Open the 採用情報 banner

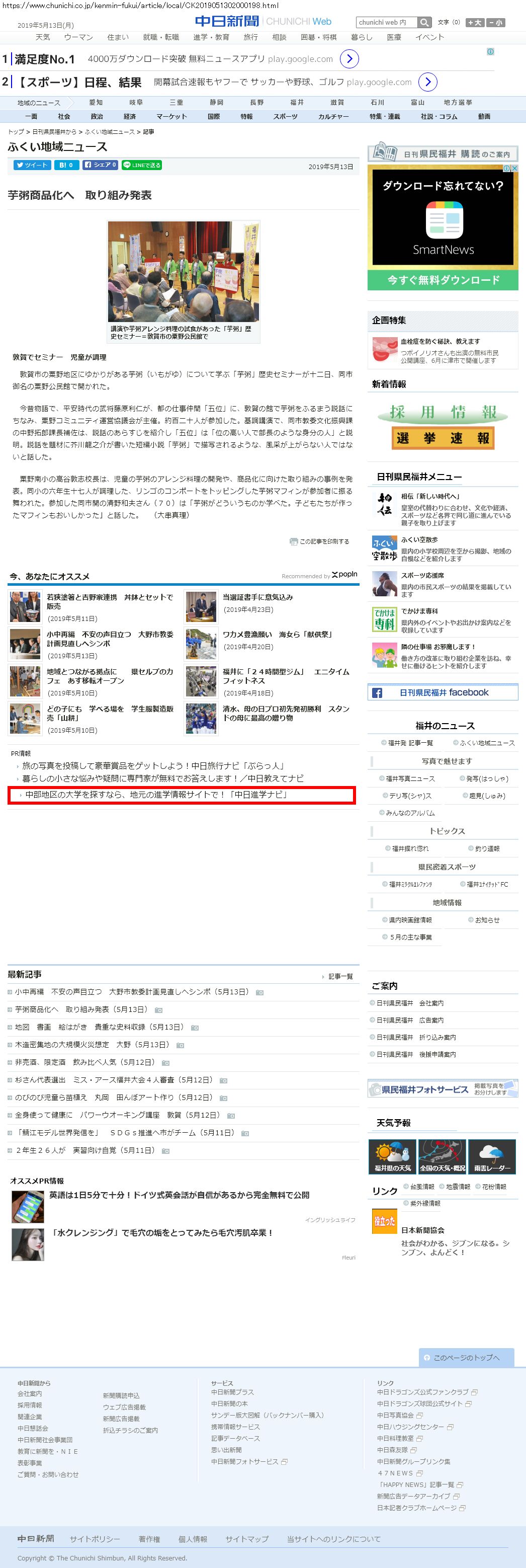point(443,412)
